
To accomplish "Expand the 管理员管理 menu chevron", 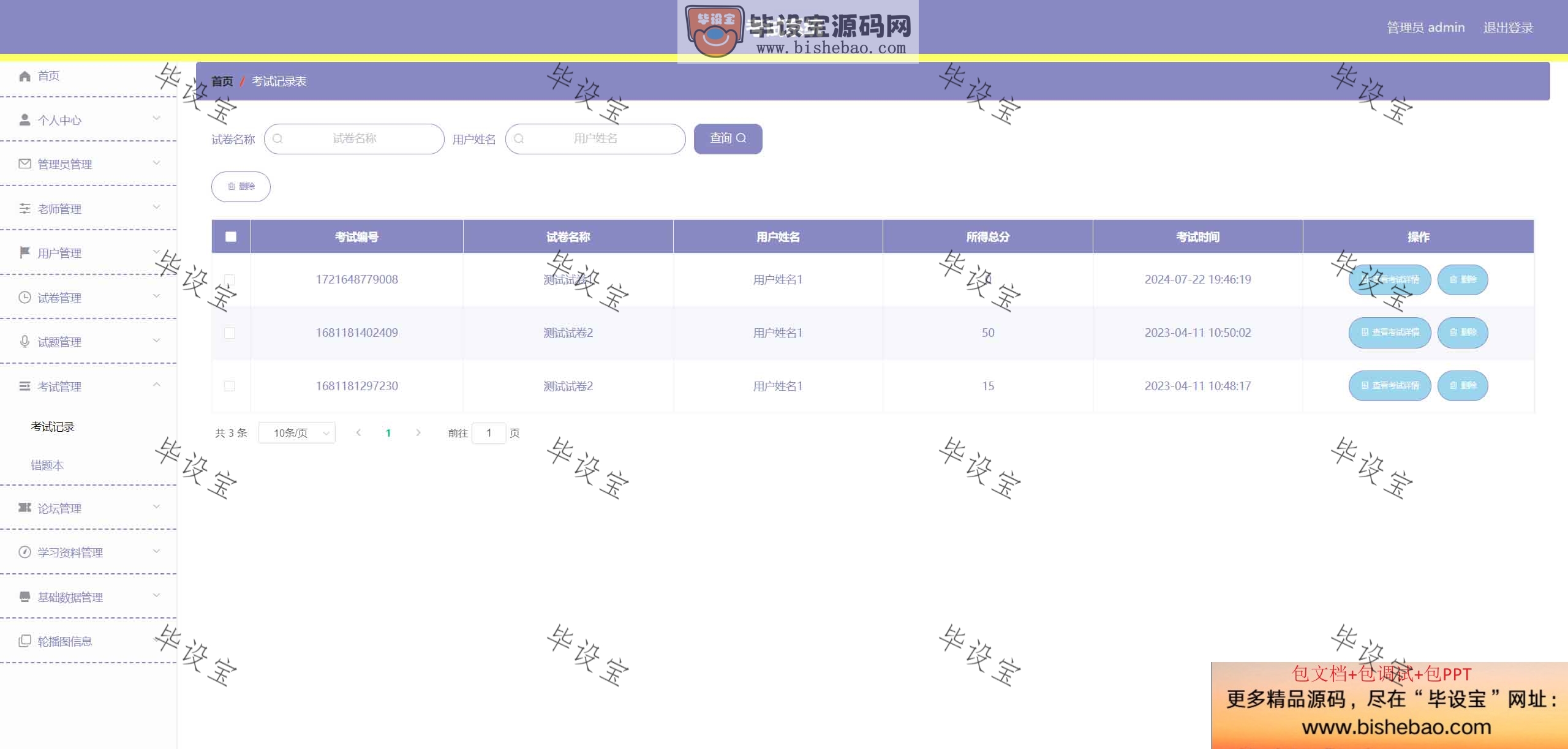I will [x=157, y=163].
